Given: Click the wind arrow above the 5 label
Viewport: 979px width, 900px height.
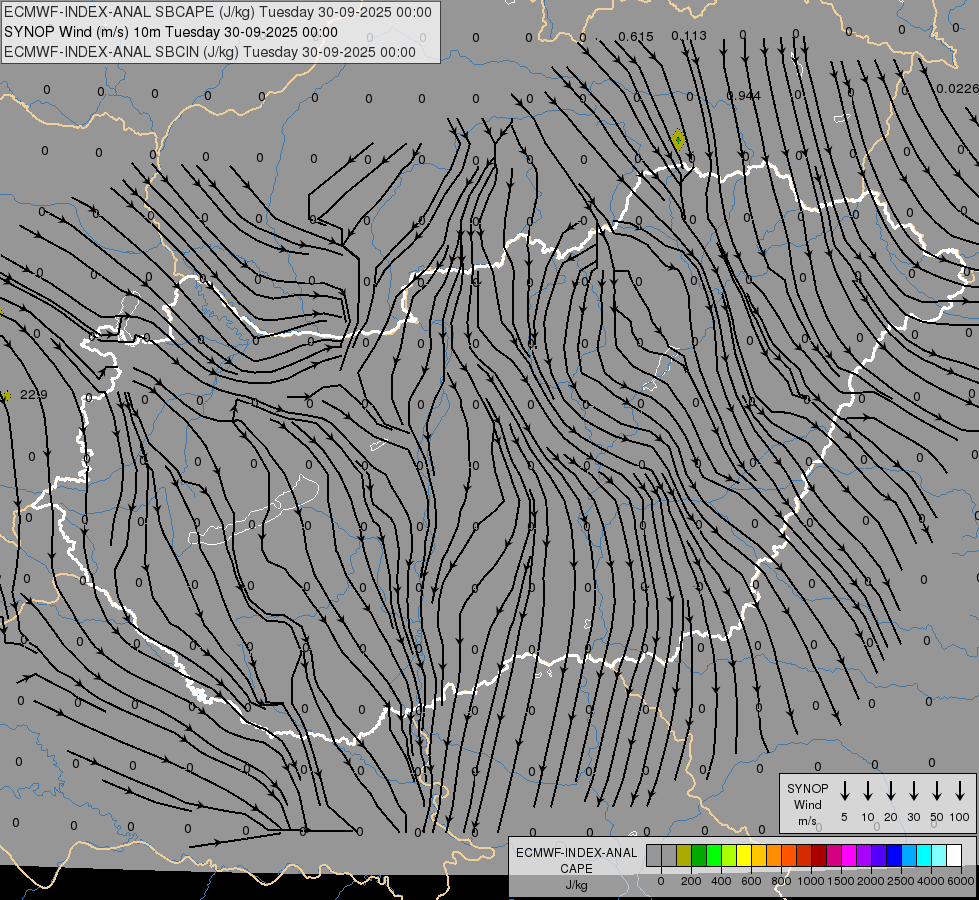Looking at the screenshot, I should (844, 791).
